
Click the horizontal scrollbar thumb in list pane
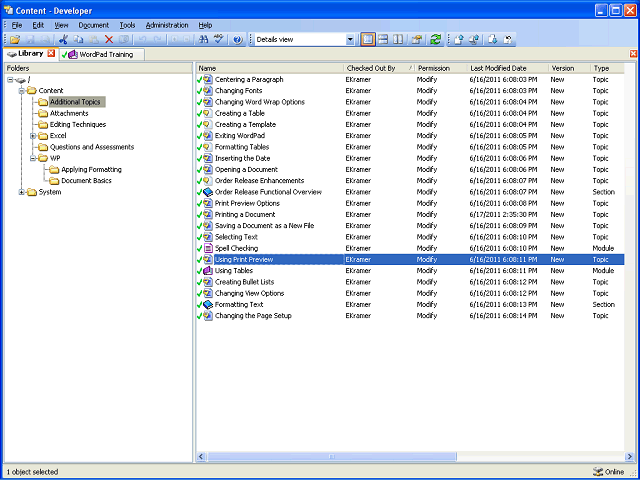click(331, 456)
